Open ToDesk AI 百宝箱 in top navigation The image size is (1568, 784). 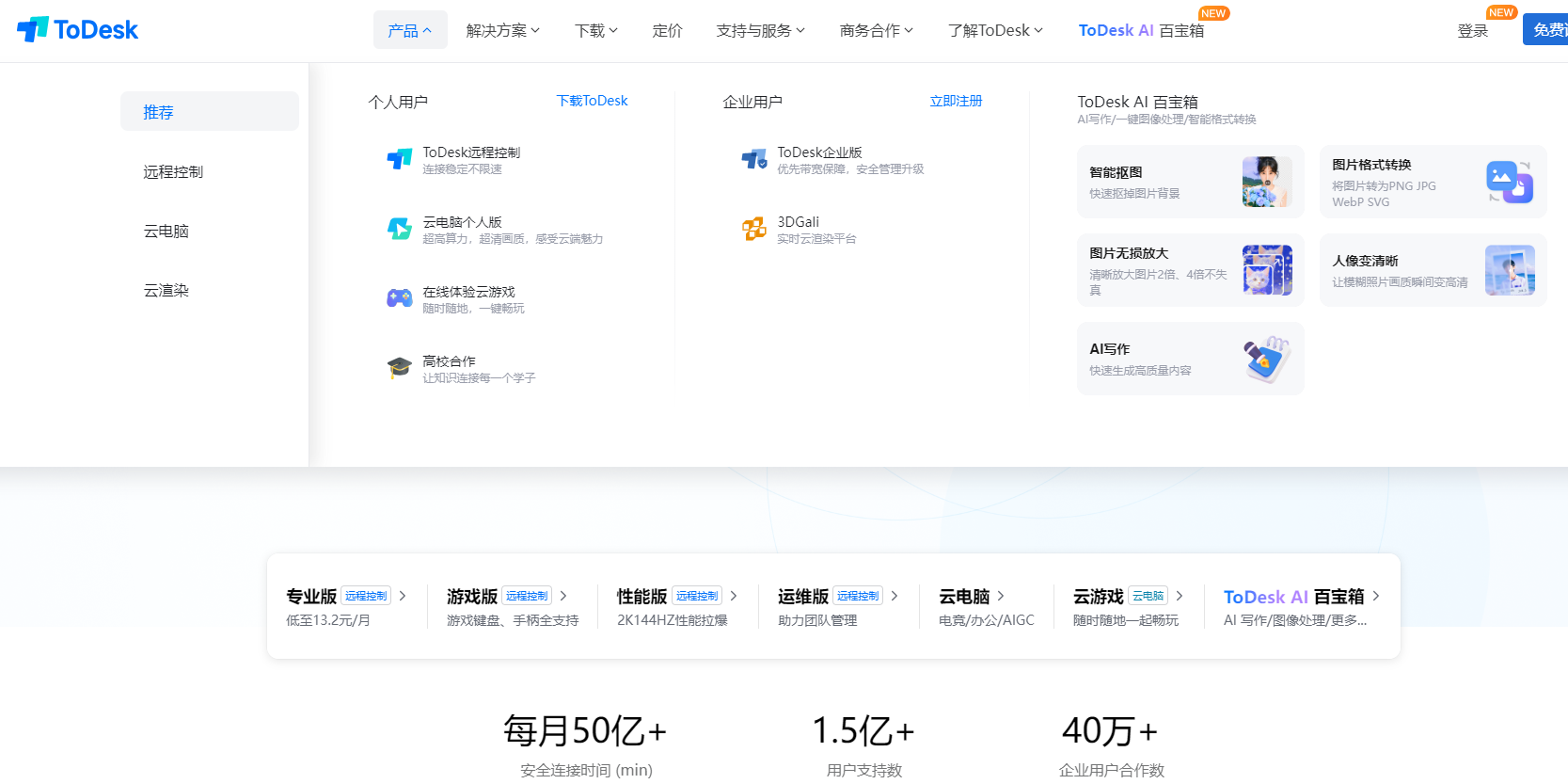[1141, 30]
